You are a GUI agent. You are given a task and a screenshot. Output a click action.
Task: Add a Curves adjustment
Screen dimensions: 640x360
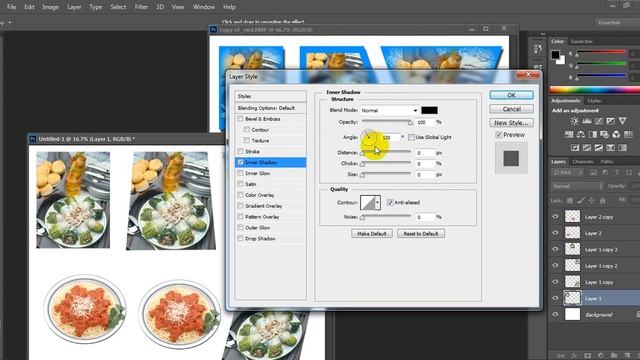point(598,121)
